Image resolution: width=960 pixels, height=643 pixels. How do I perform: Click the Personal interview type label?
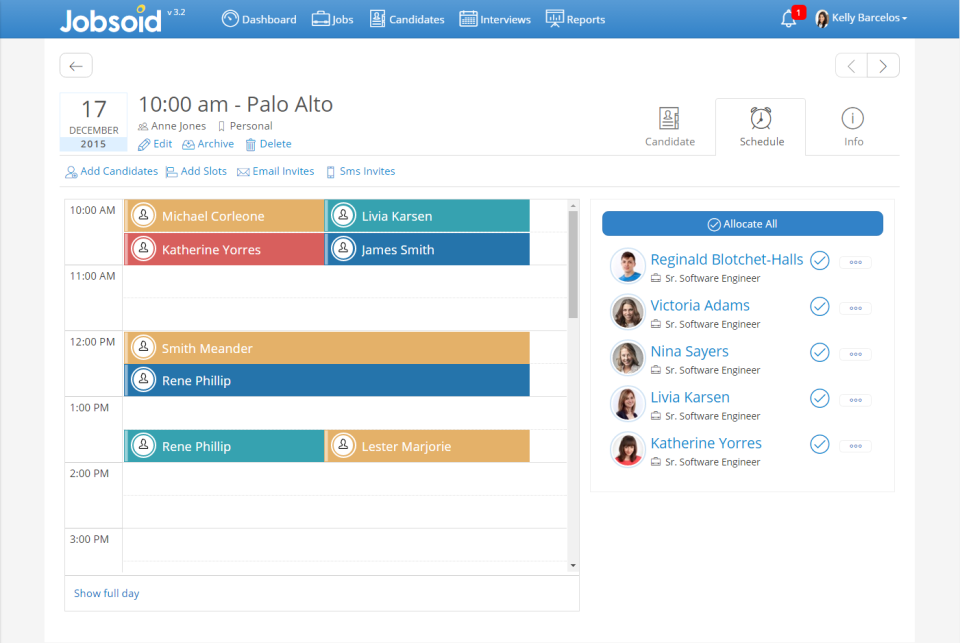(251, 126)
